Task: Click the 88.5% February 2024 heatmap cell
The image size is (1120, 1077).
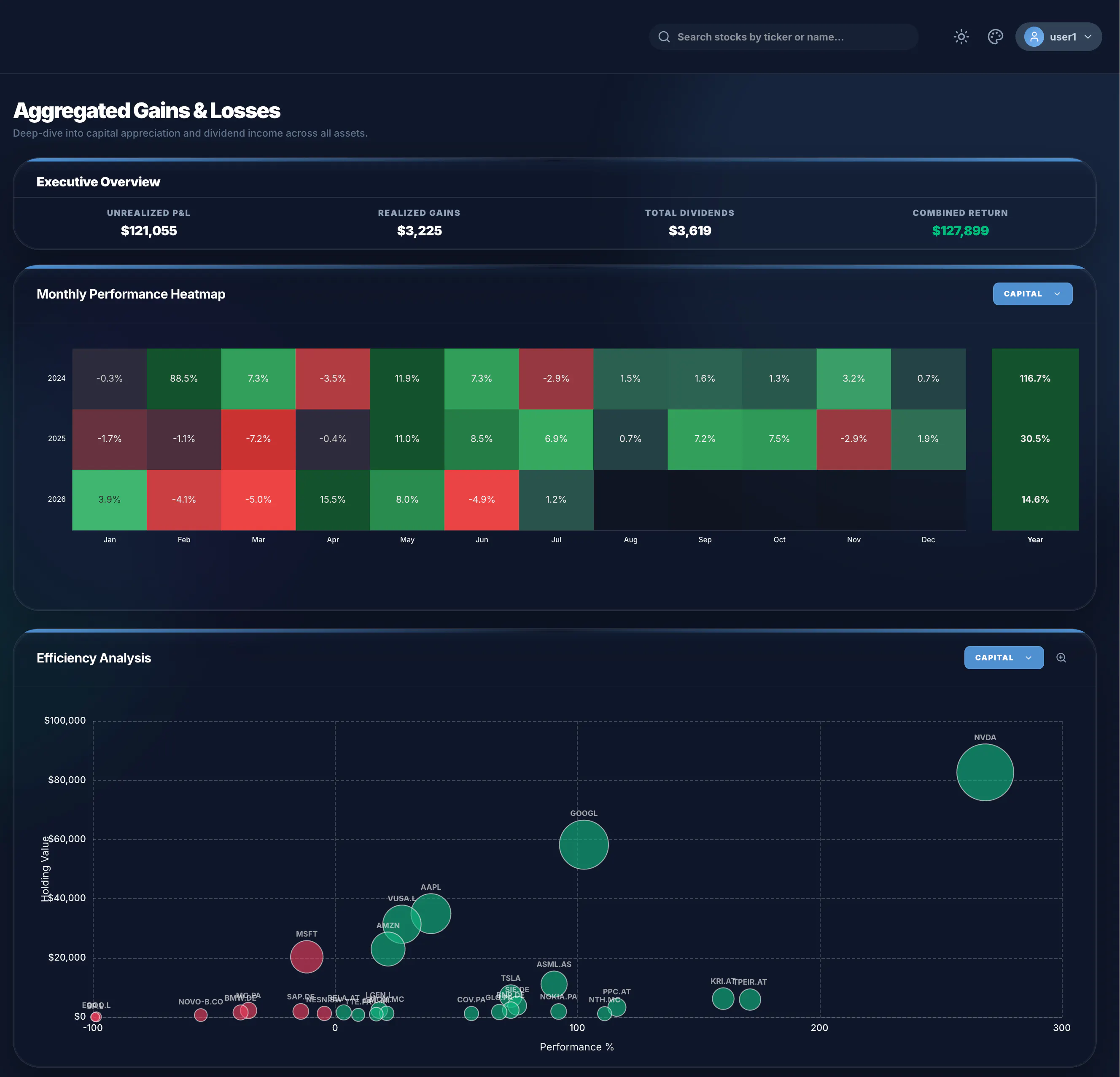Action: pos(184,378)
